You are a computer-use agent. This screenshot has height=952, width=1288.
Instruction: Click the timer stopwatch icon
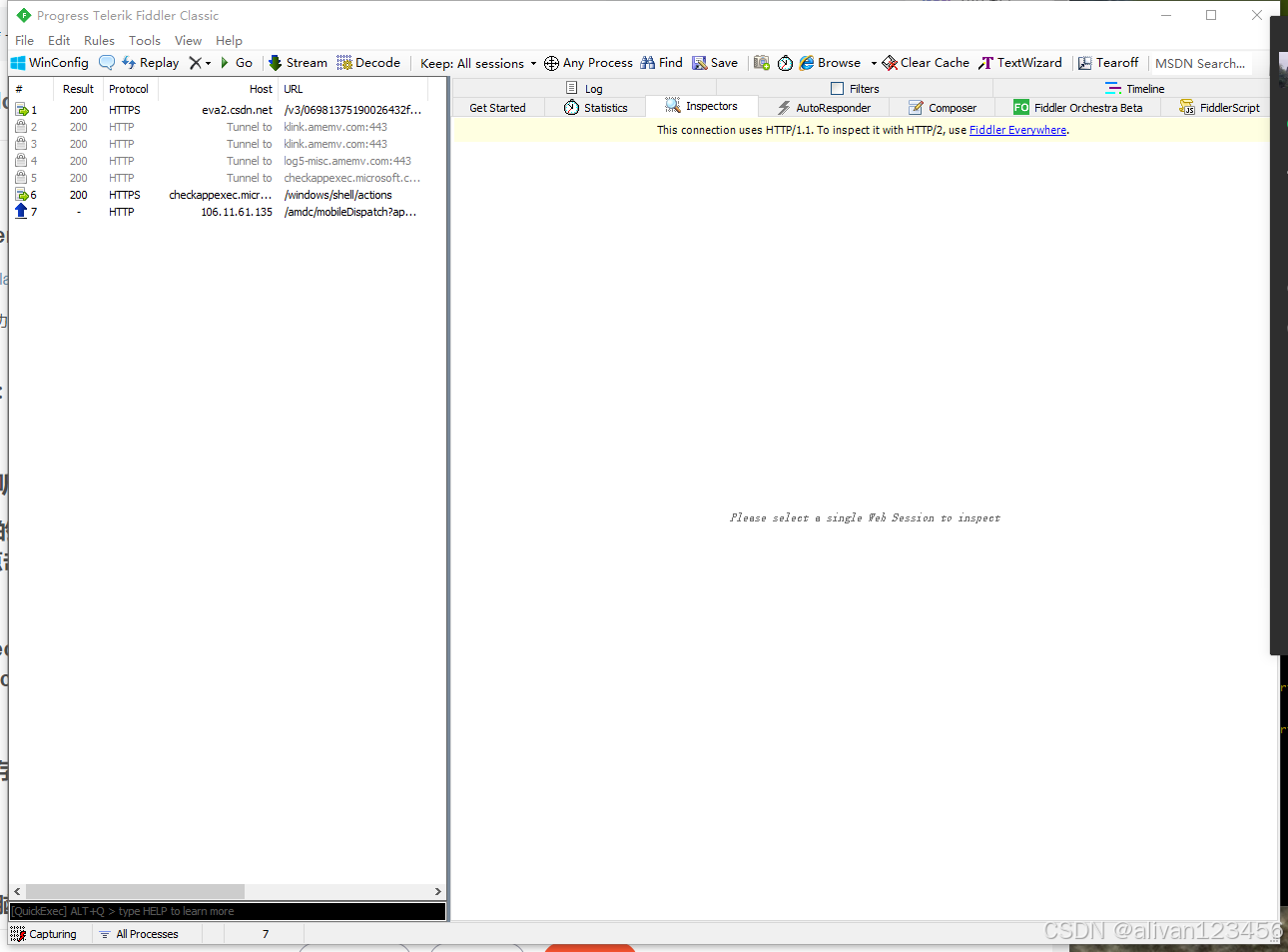pyautogui.click(x=786, y=63)
